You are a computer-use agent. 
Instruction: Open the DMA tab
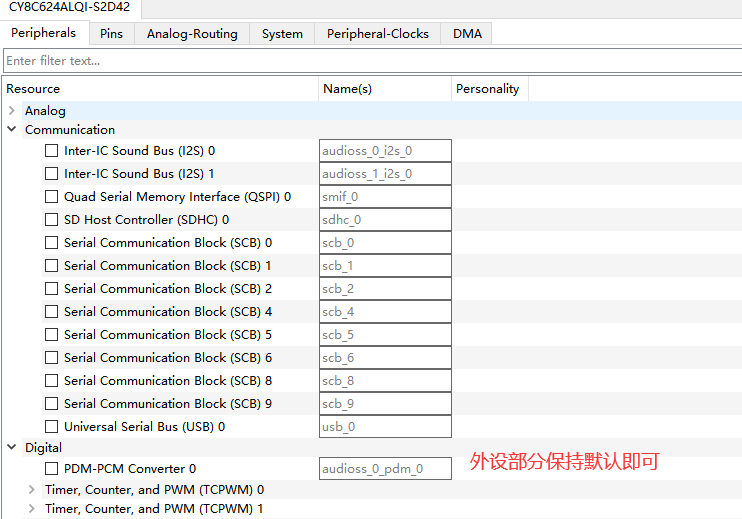467,34
